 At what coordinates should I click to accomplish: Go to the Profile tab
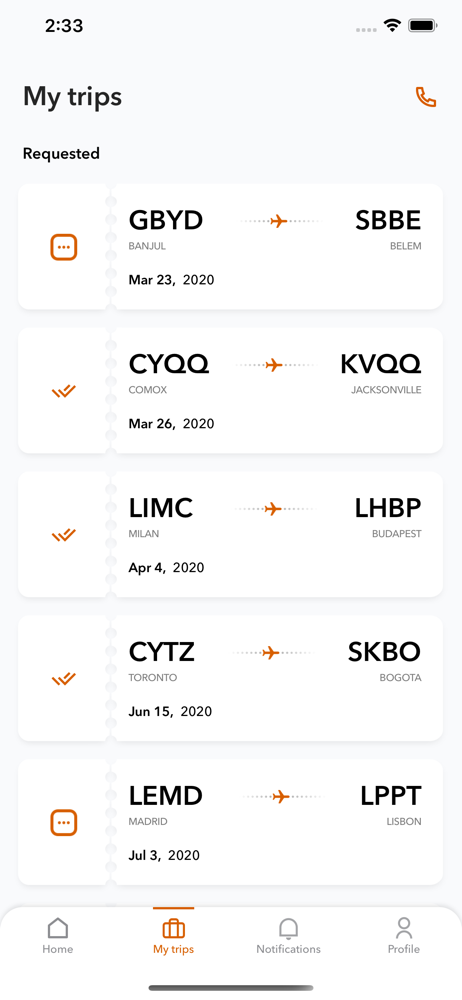[x=404, y=935]
